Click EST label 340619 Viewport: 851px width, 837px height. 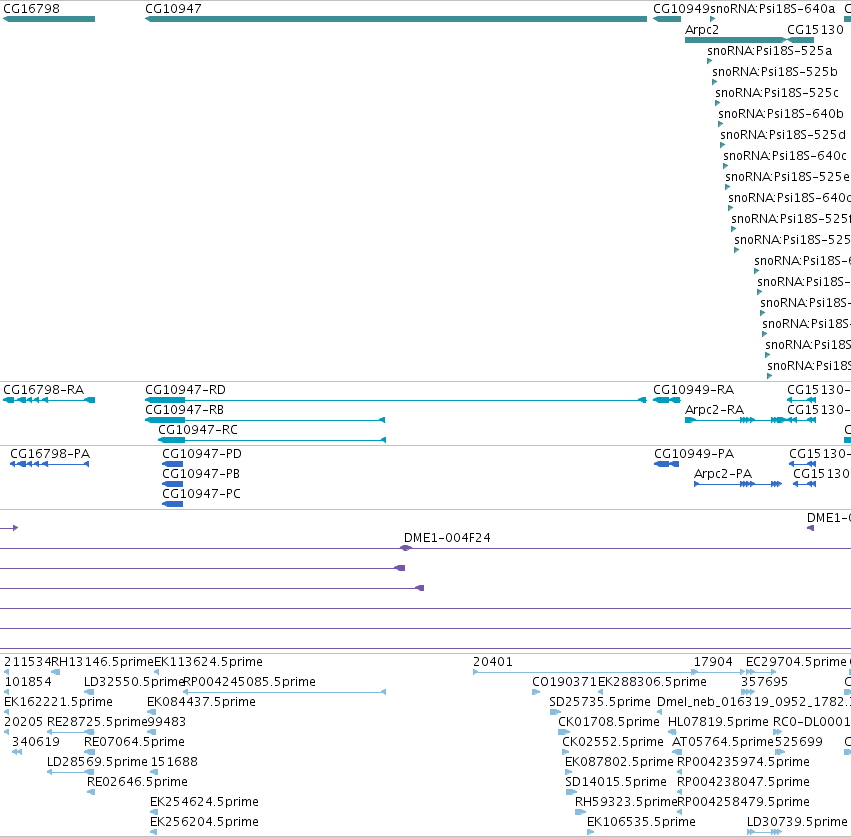pos(36,742)
